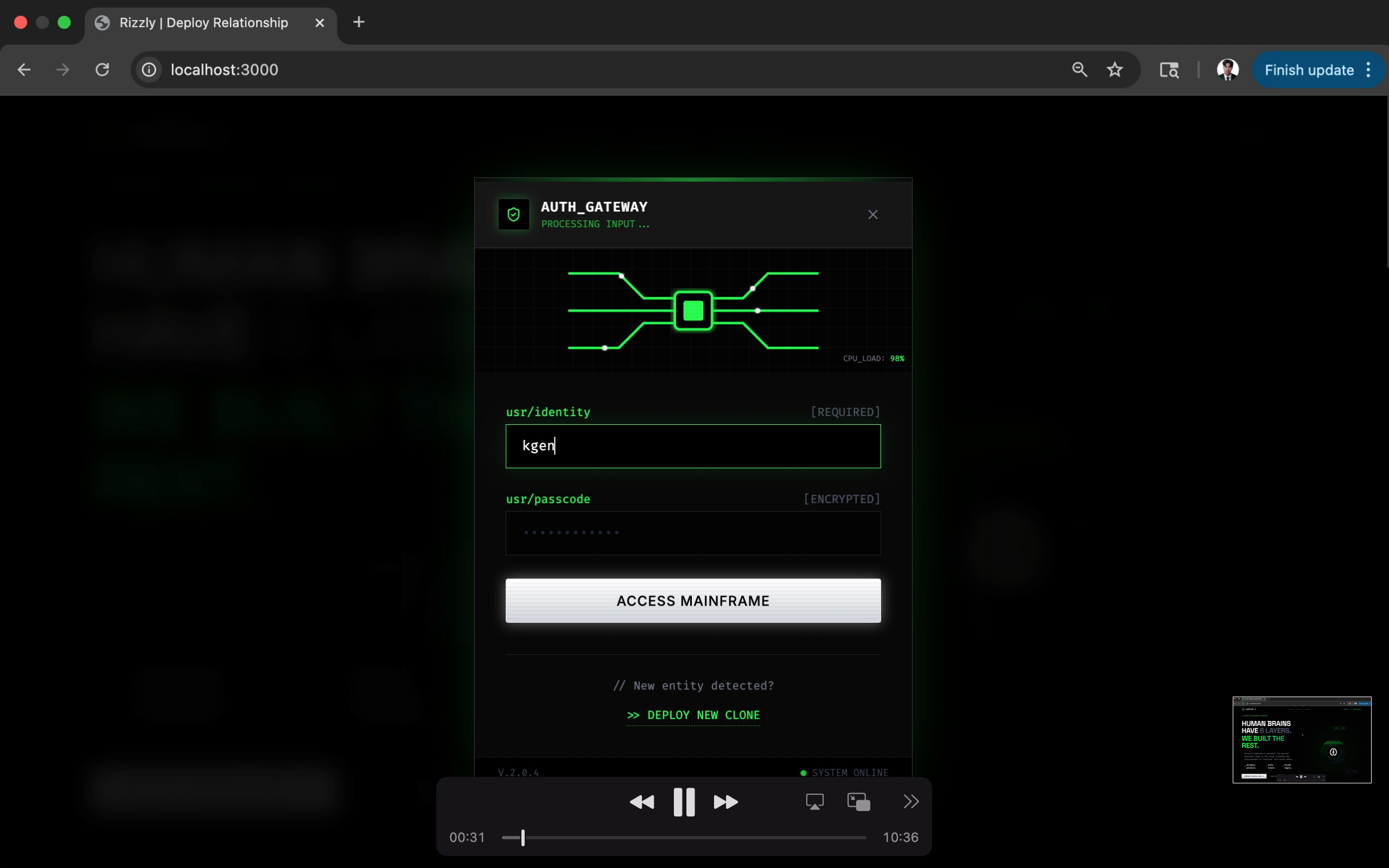
Task: Open the Chrome three-dot menu
Action: coord(1369,70)
